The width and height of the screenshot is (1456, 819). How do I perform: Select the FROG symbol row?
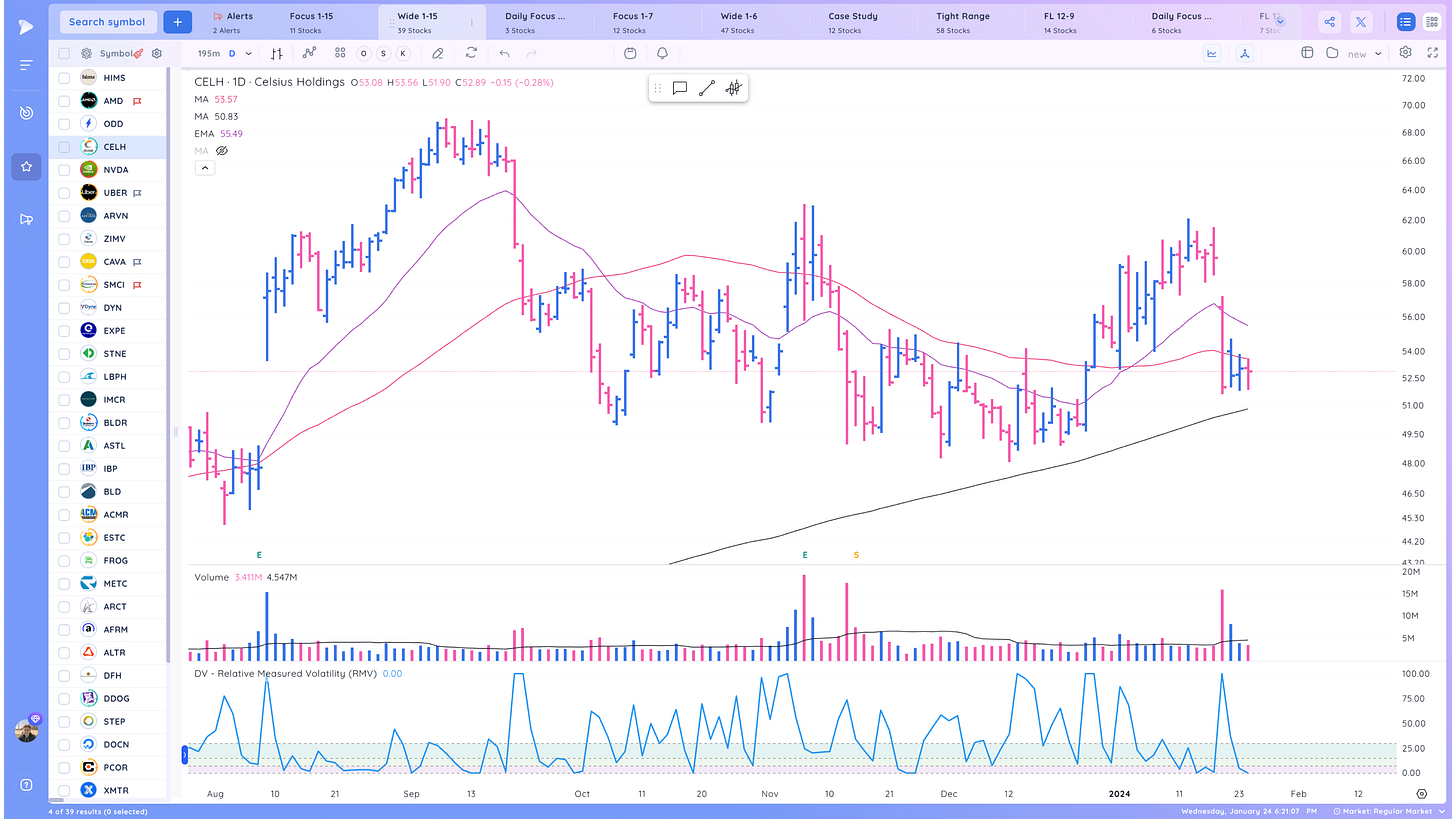108,561
